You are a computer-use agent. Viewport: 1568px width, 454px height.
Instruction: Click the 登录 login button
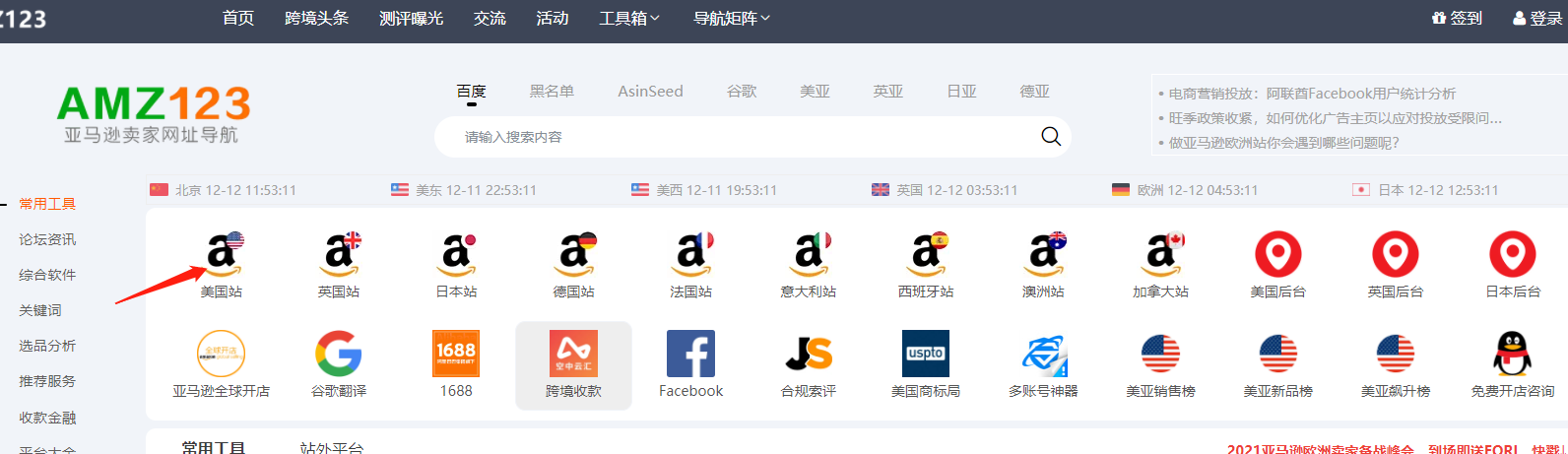tap(1537, 19)
